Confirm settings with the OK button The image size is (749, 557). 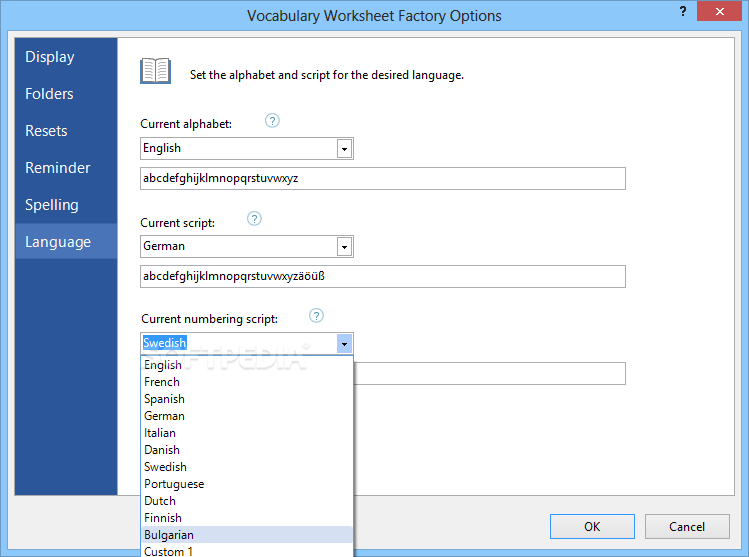click(x=592, y=526)
